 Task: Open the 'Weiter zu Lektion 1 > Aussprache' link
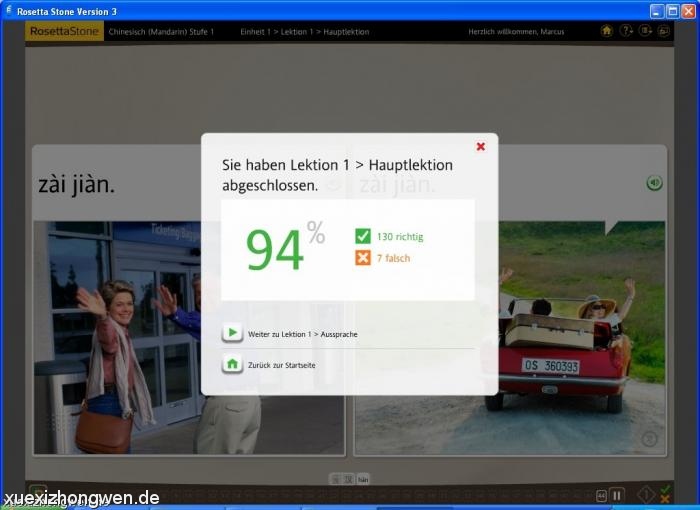(x=303, y=334)
